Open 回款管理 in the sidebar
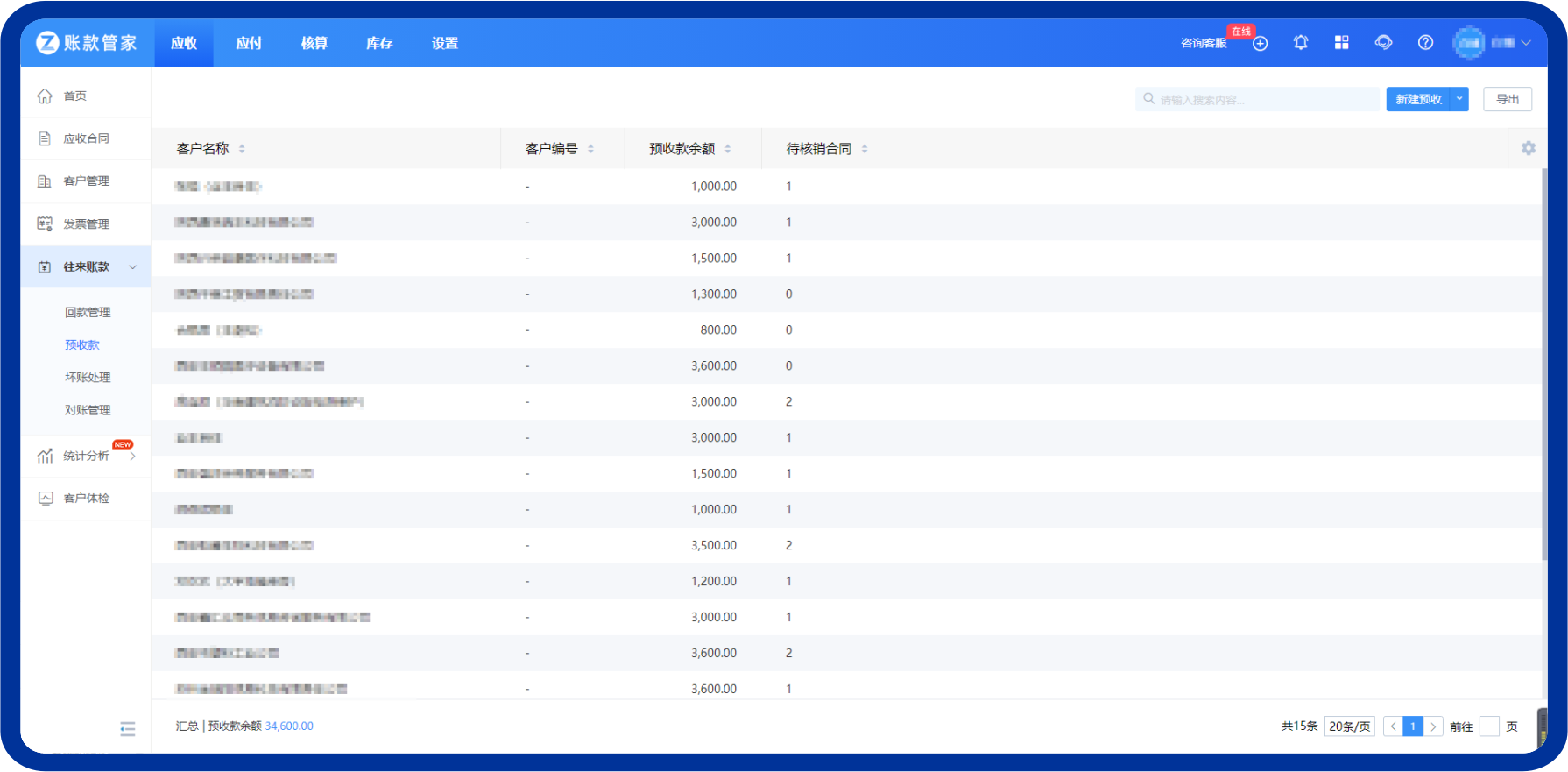This screenshot has height=772, width=1568. pos(88,313)
